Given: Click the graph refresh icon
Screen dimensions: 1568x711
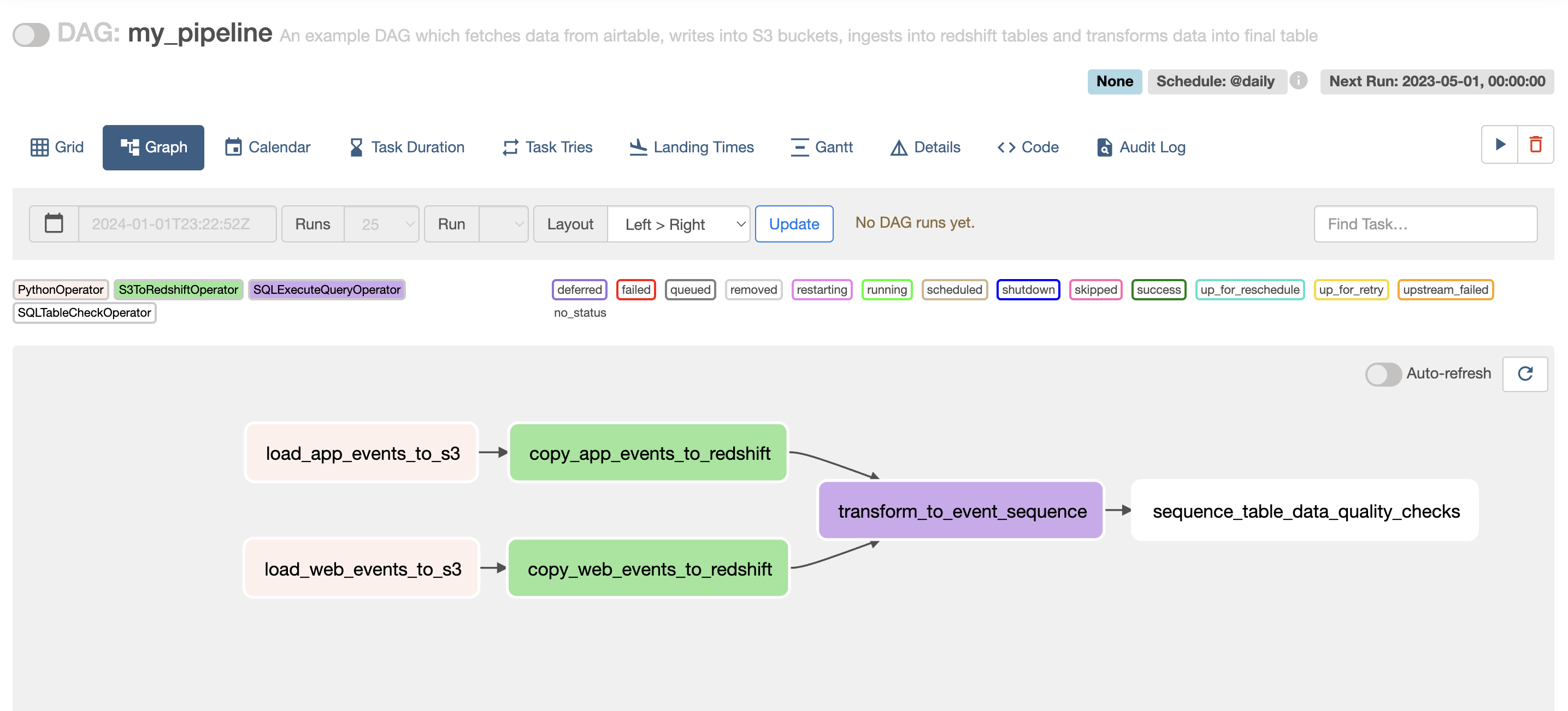Looking at the screenshot, I should 1525,374.
